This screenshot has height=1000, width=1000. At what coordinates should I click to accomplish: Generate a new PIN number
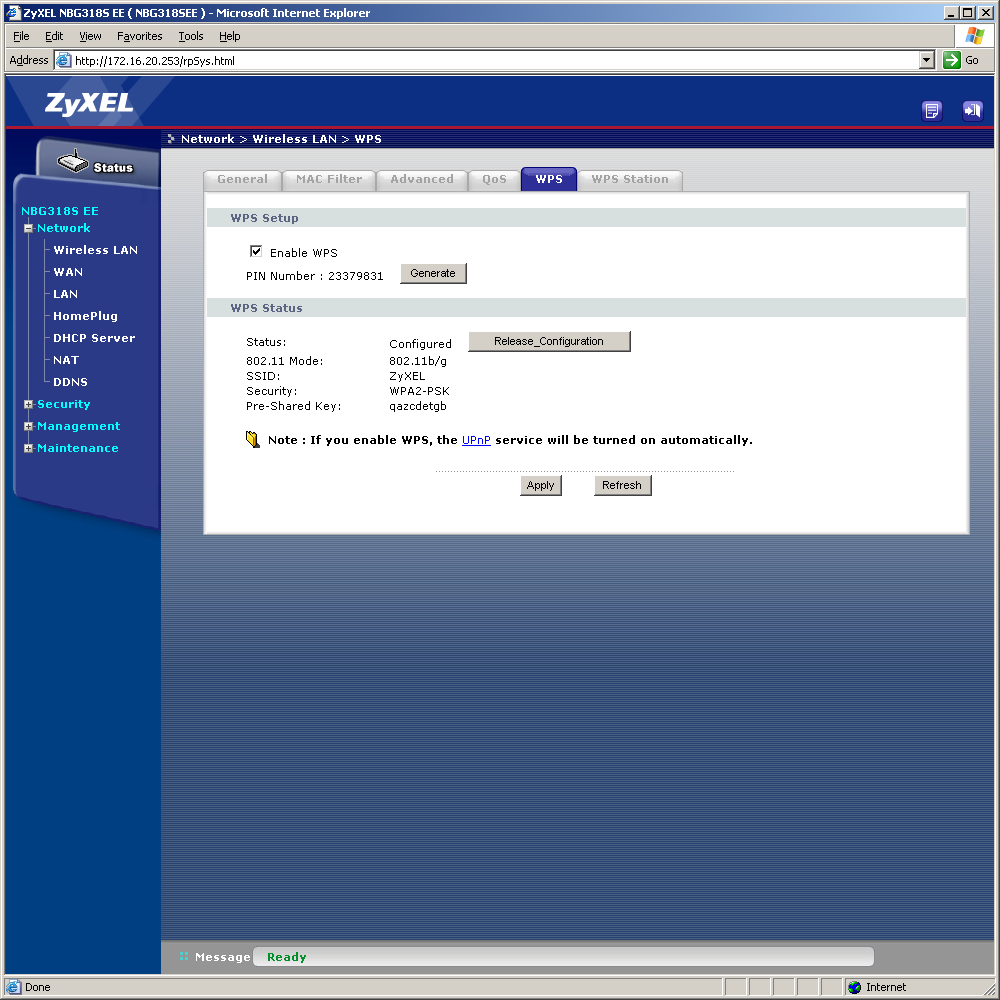pyautogui.click(x=433, y=273)
